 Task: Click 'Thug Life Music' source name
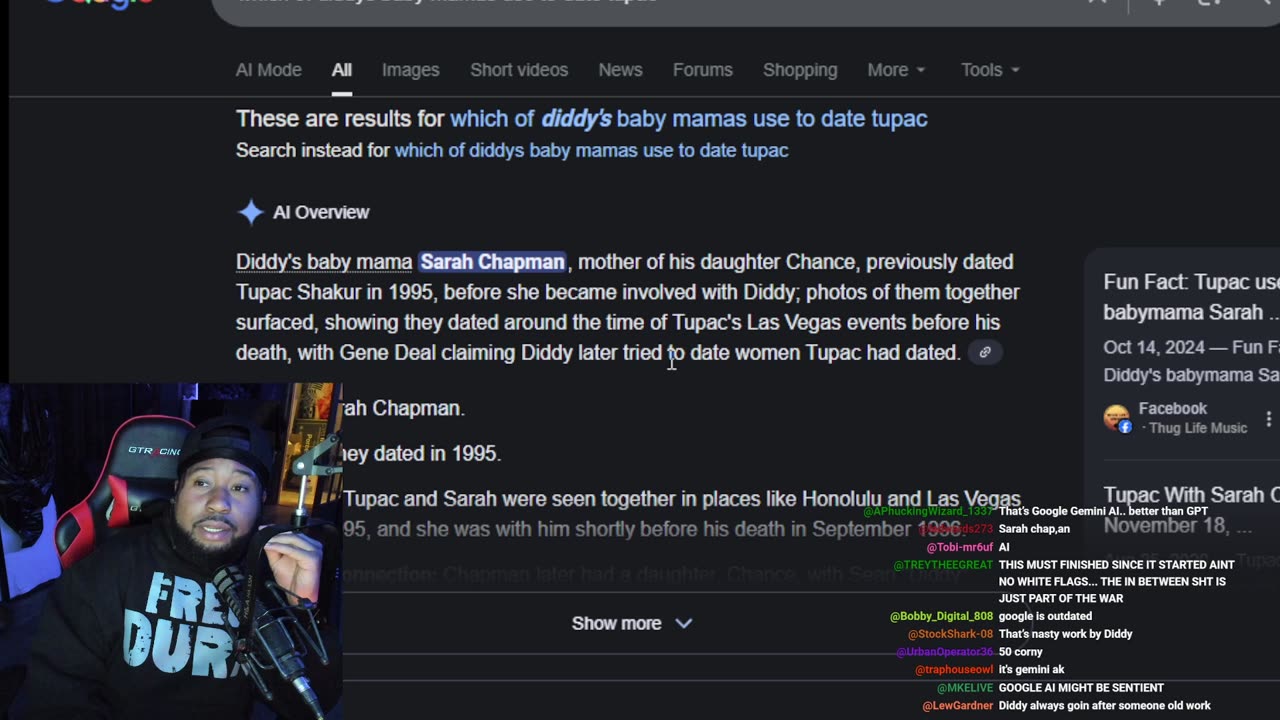(1198, 428)
